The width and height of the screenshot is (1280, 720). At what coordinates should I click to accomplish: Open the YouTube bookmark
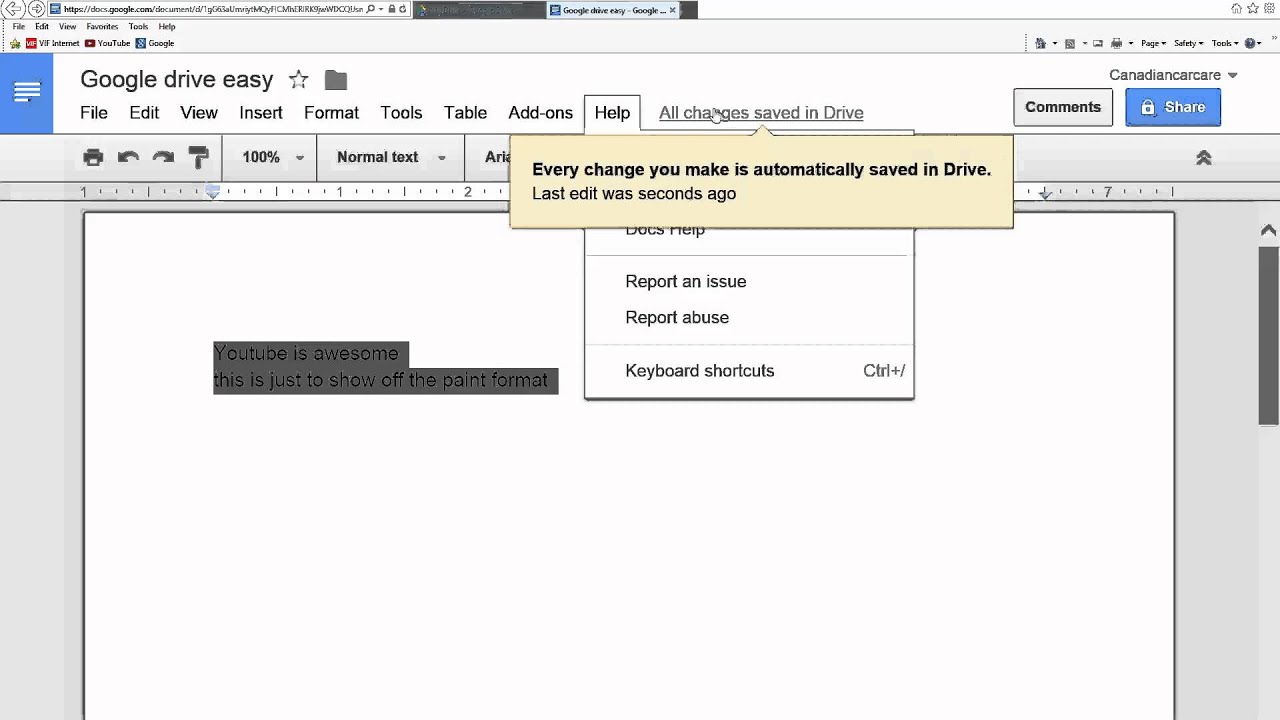(108, 43)
